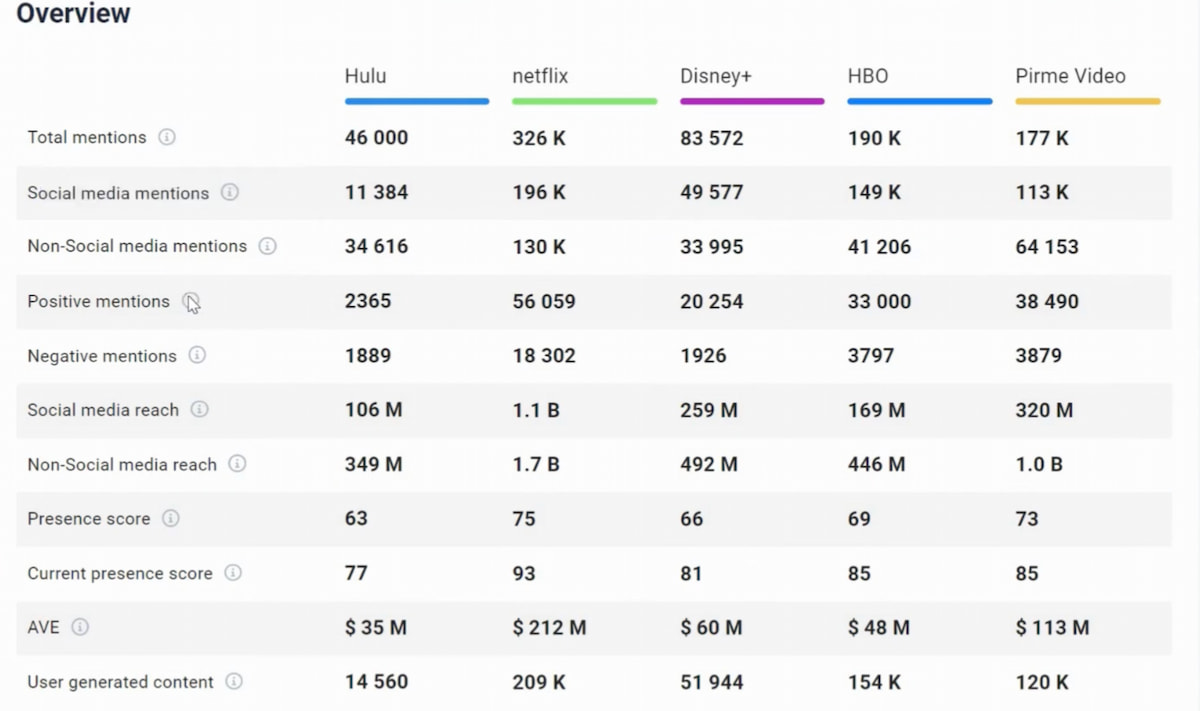Screen dimensions: 1200x711
Task: Select the HBO column header
Action: pos(868,76)
